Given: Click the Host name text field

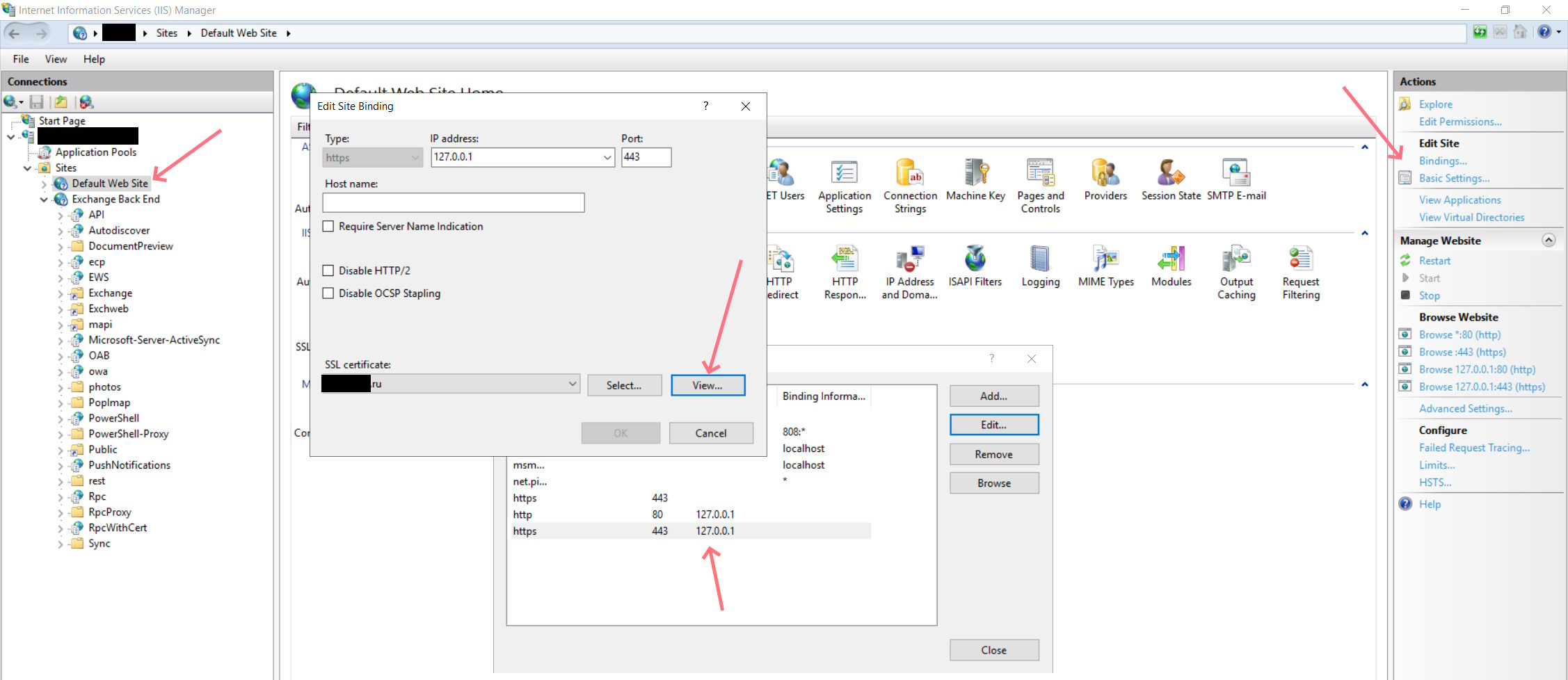Looking at the screenshot, I should coord(453,203).
